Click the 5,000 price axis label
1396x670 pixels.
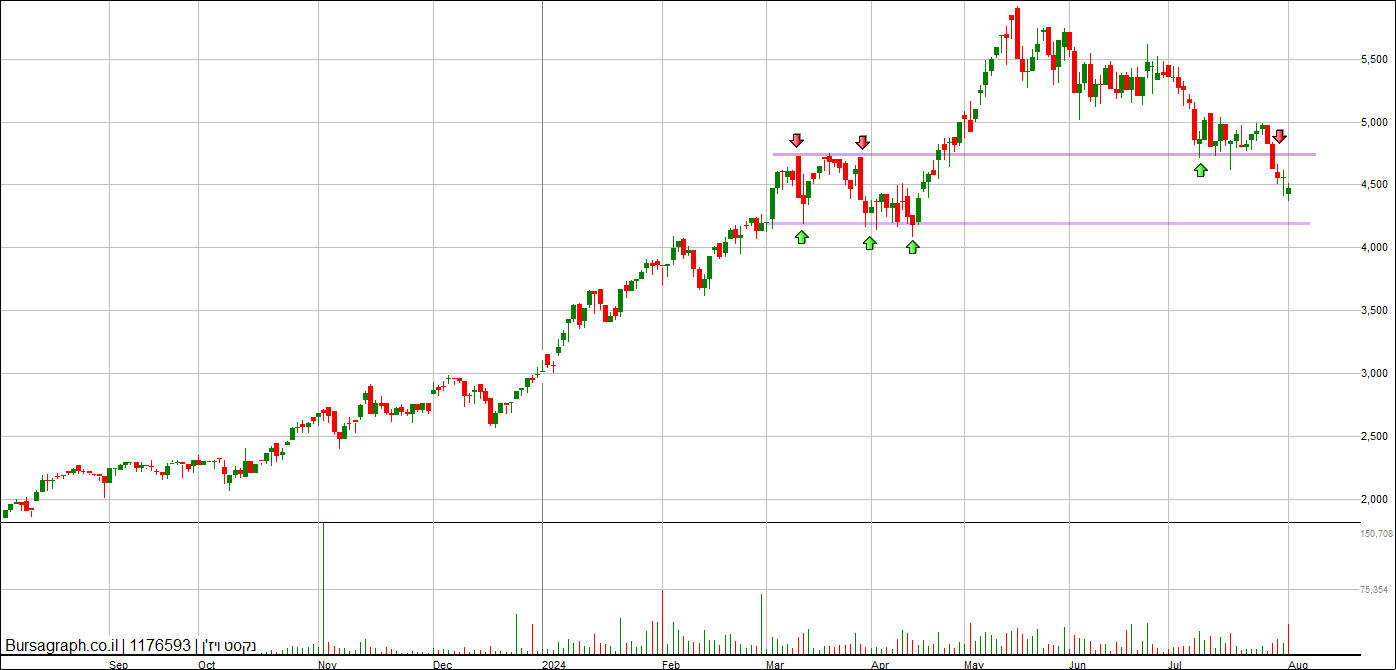click(1374, 123)
